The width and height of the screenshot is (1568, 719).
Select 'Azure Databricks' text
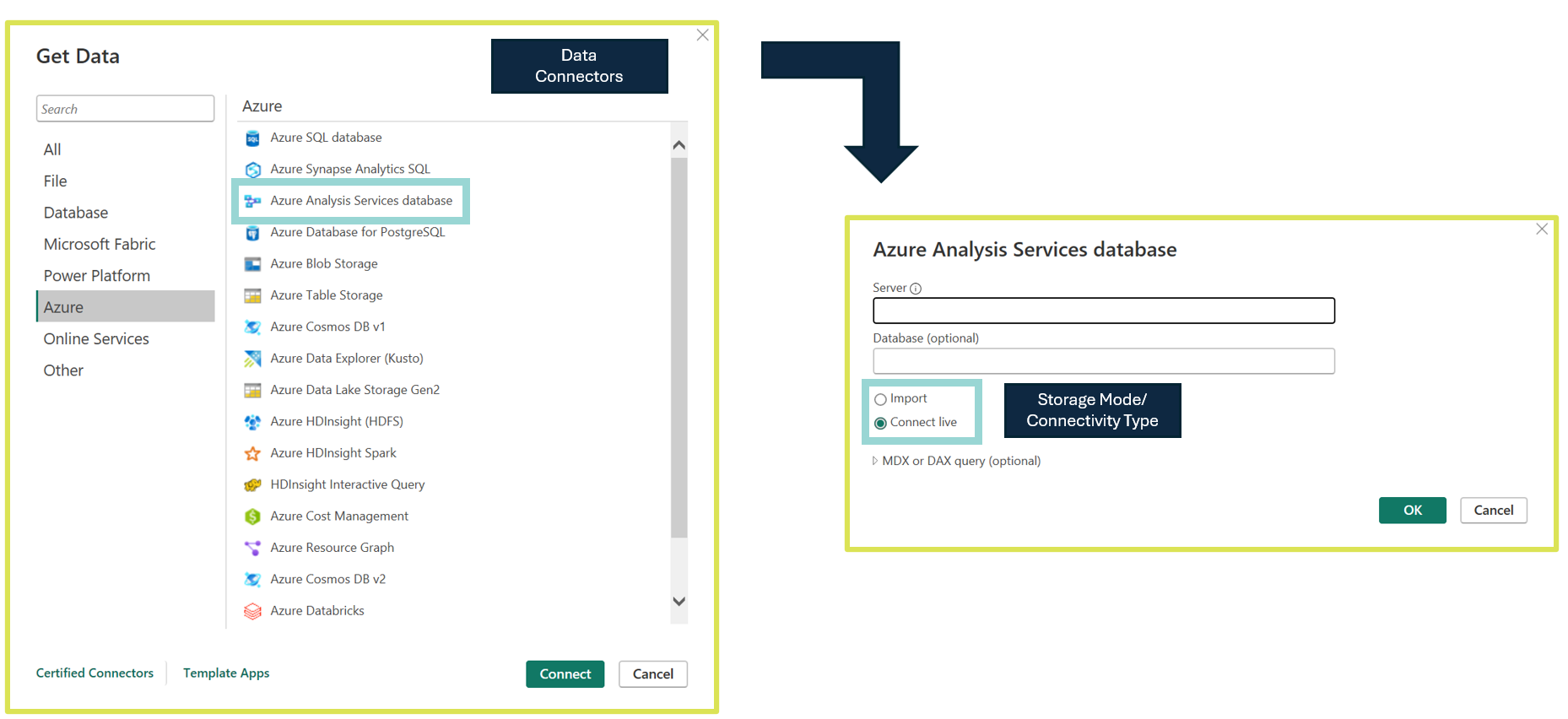pyautogui.click(x=317, y=611)
